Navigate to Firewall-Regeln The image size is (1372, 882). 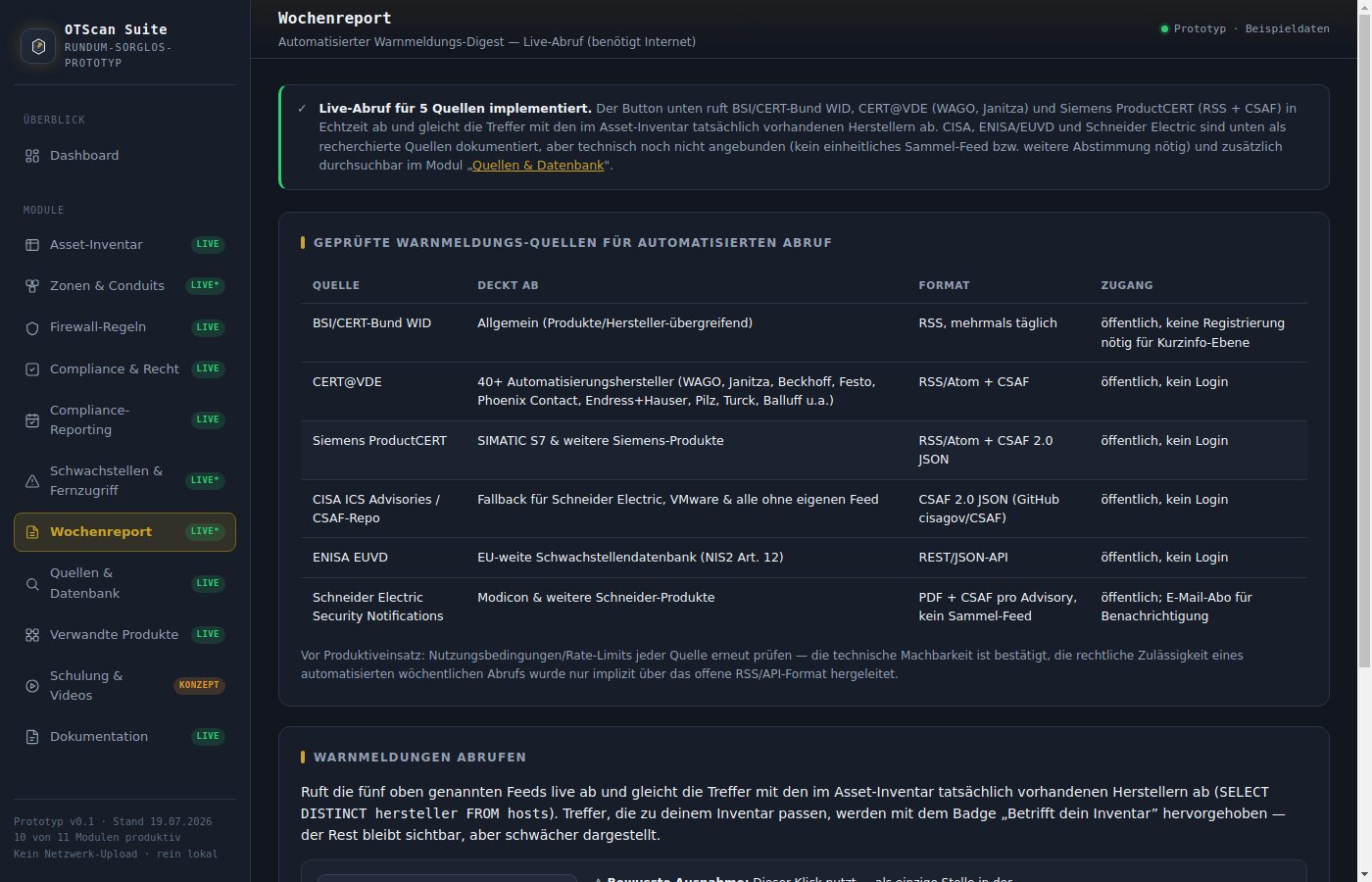[124, 327]
